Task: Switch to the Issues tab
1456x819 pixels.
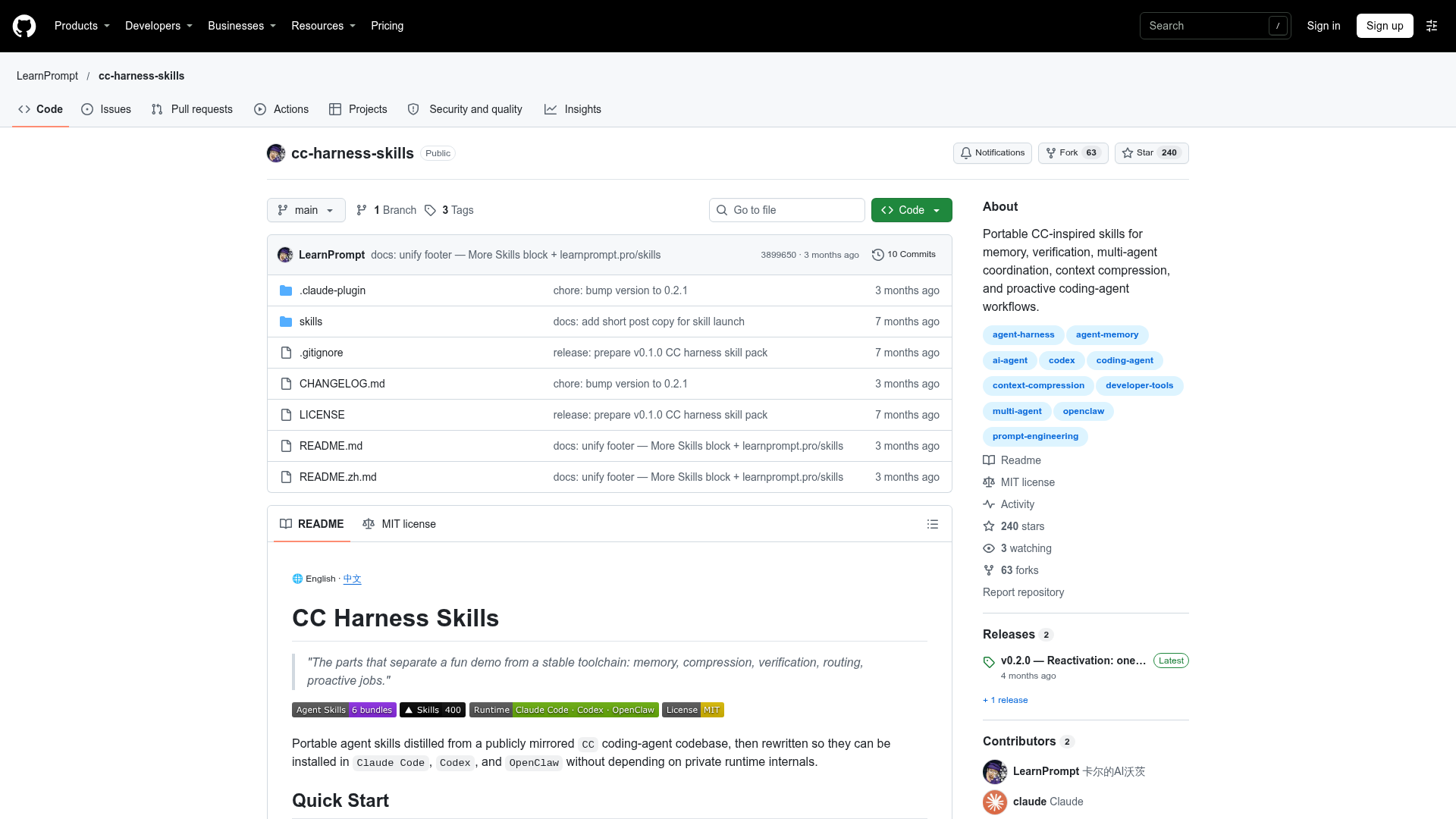Action: click(x=106, y=109)
